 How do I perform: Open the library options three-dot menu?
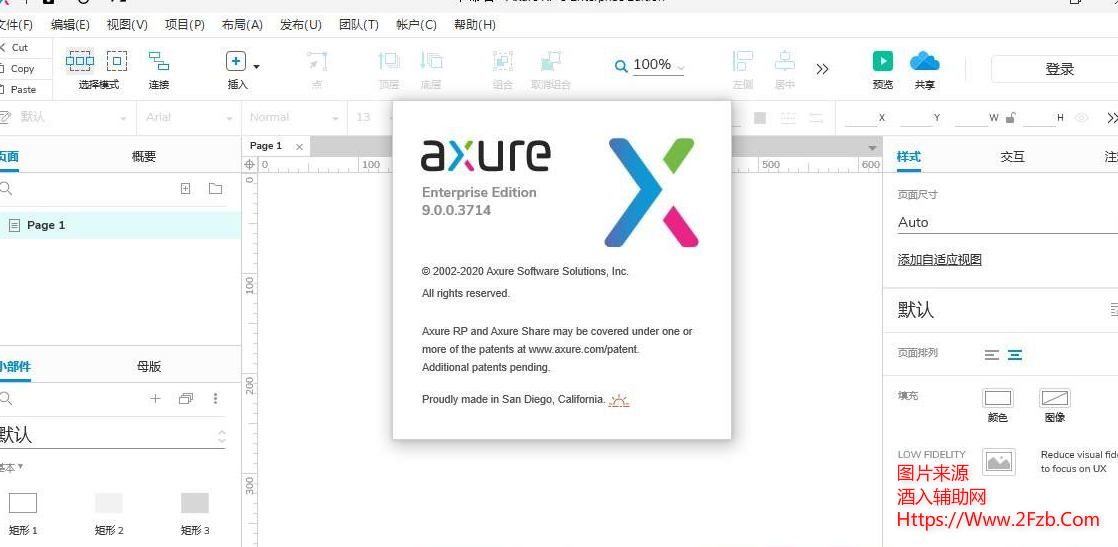pyautogui.click(x=215, y=399)
